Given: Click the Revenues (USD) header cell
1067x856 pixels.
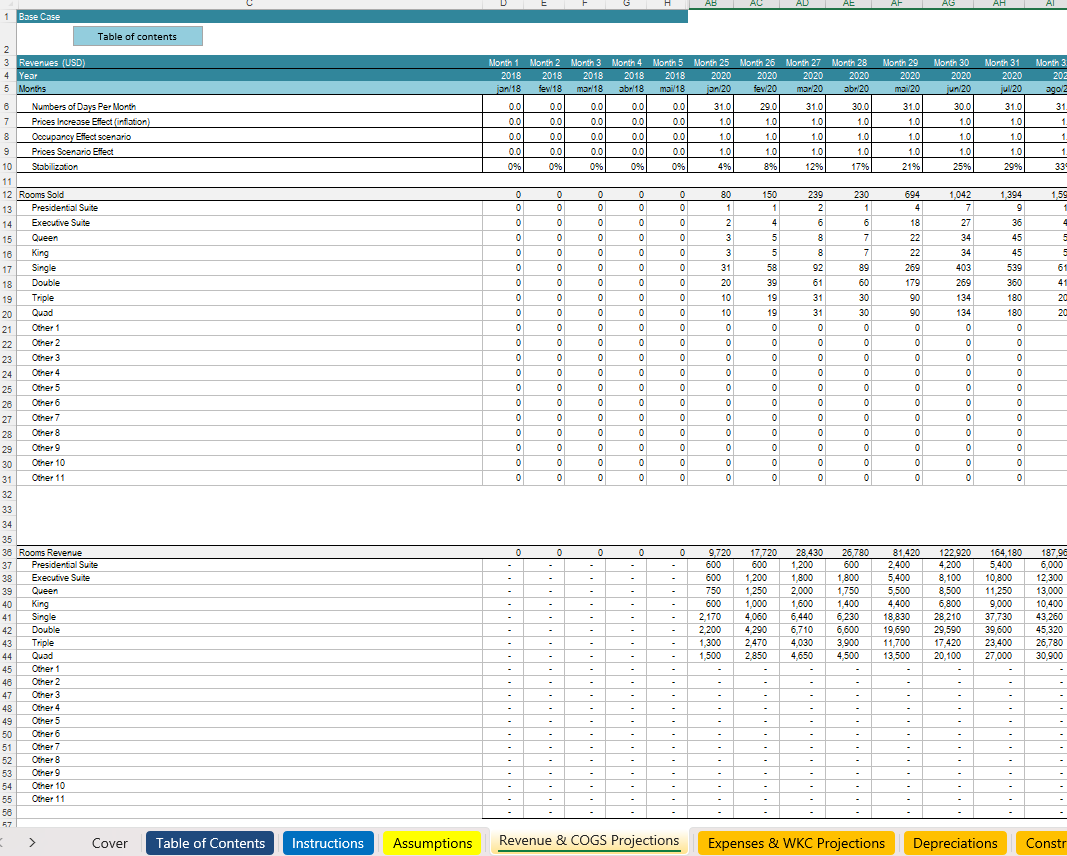Looking at the screenshot, I should click(x=52, y=63).
